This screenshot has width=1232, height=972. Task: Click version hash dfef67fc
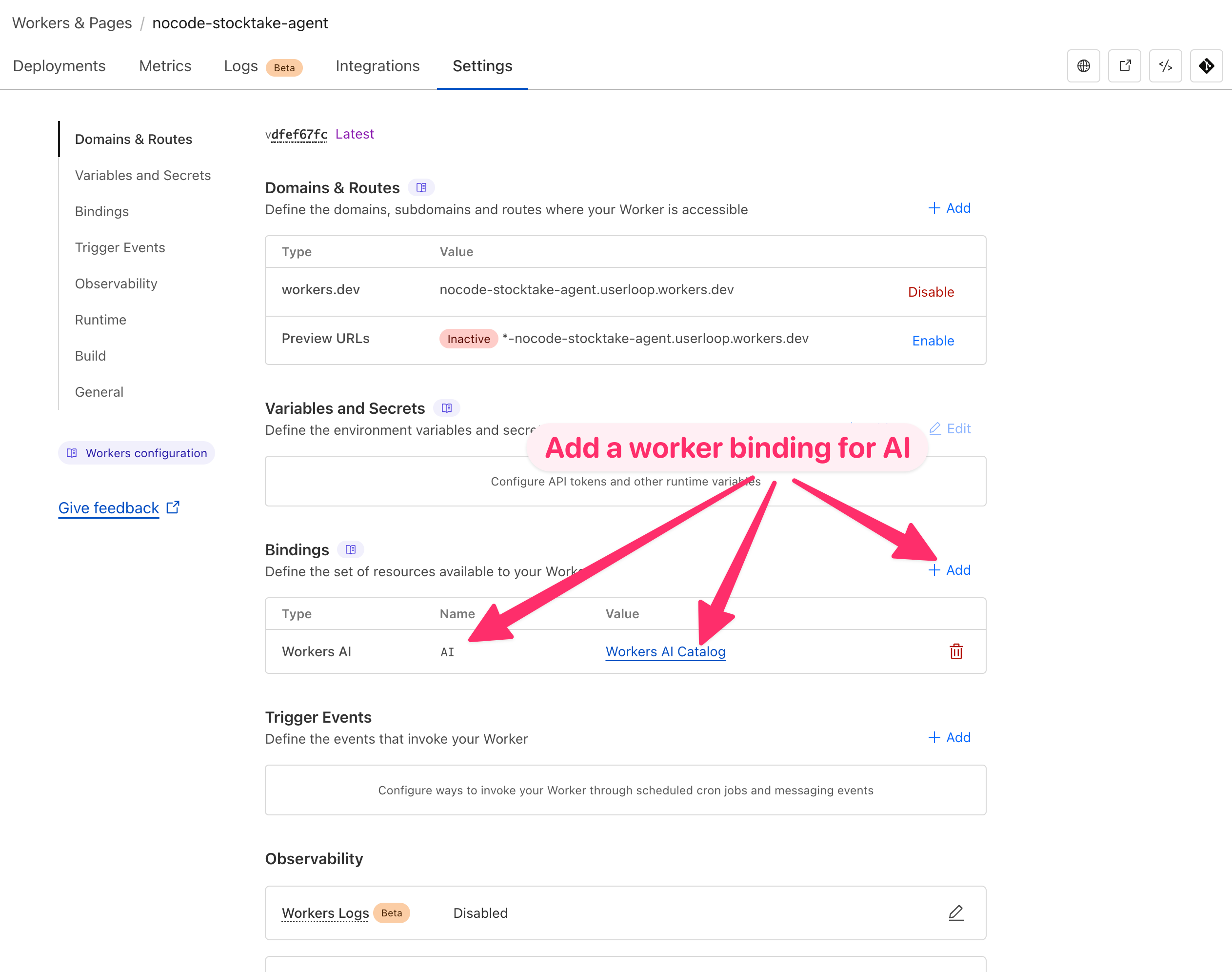[x=299, y=134]
